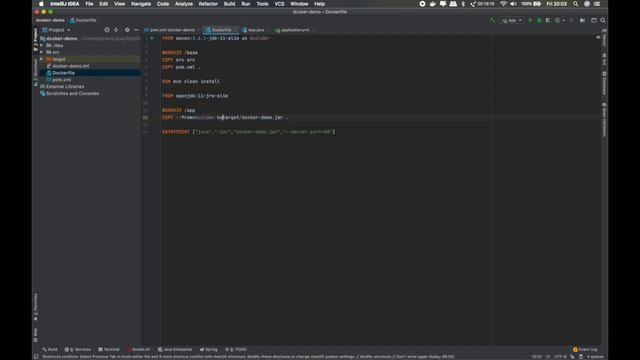Image resolution: width=640 pixels, height=360 pixels.
Task: Open the Project Structure icon
Action: [x=582, y=20]
